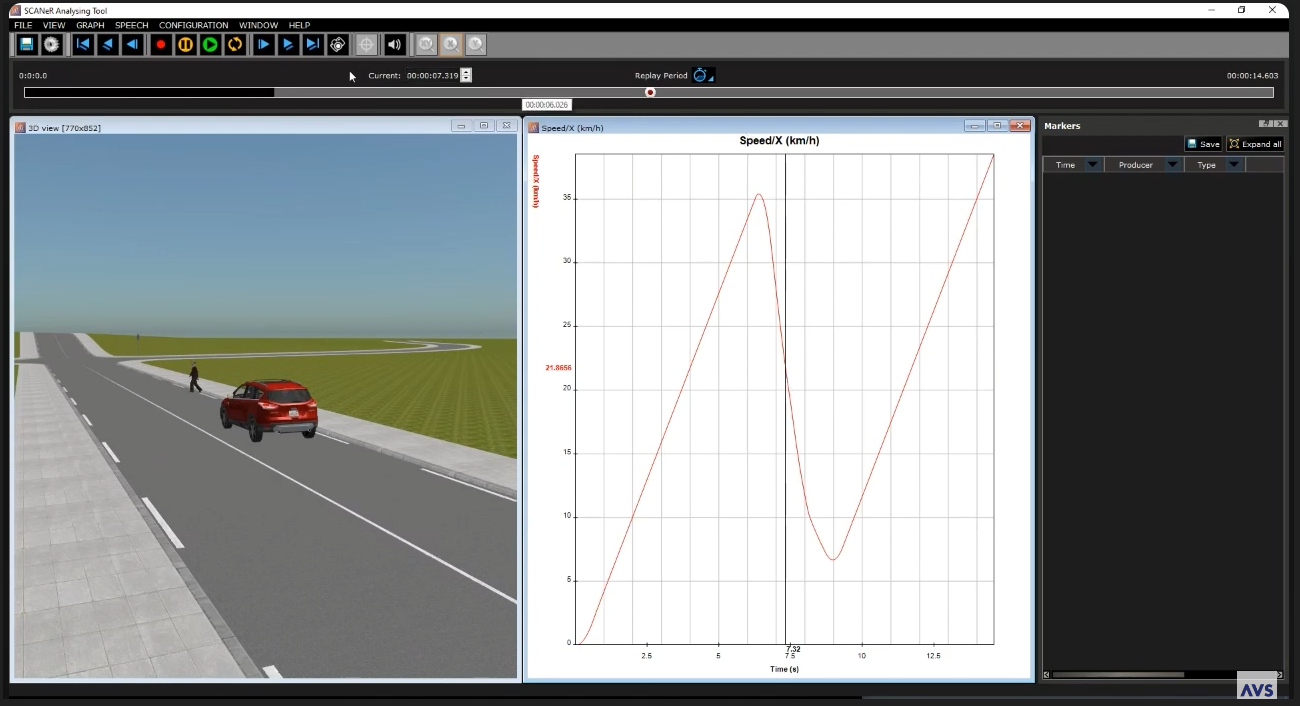1300x706 pixels.
Task: Click the XY zoom magnifier icon
Action: pyautogui.click(x=427, y=45)
